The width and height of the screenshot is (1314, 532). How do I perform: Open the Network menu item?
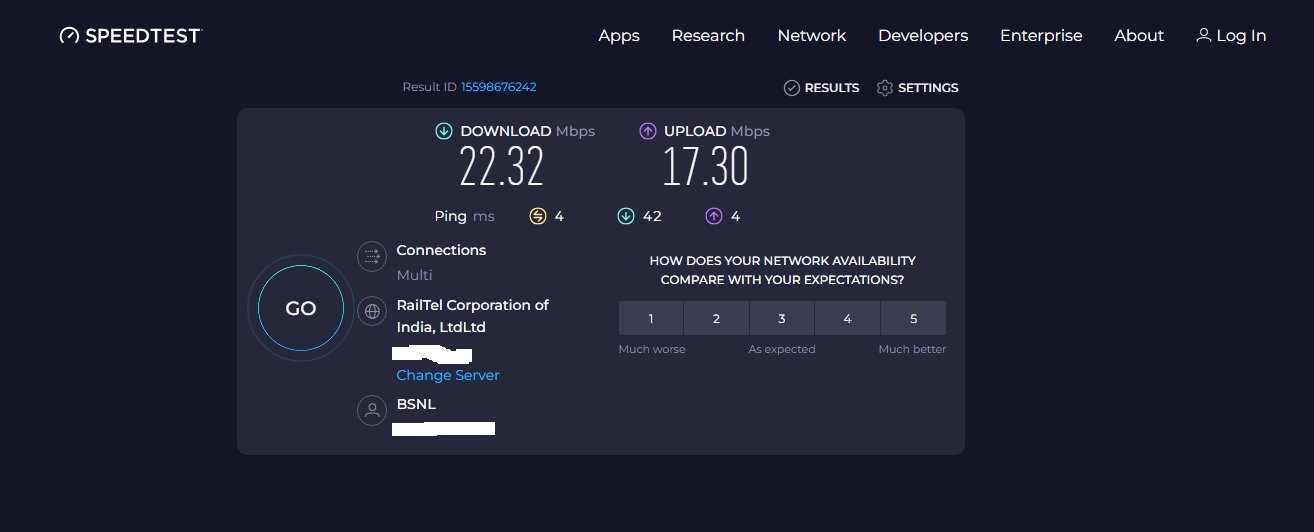click(x=811, y=36)
